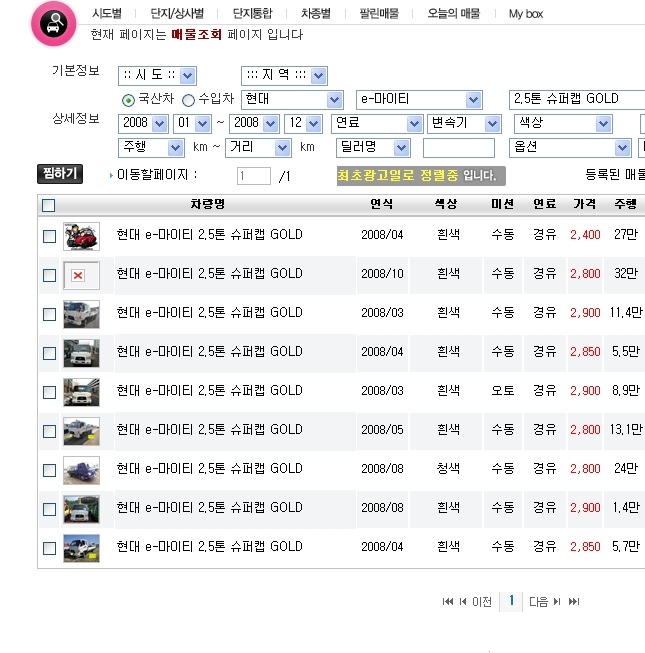Open the 시도 province dropdown

point(157,76)
